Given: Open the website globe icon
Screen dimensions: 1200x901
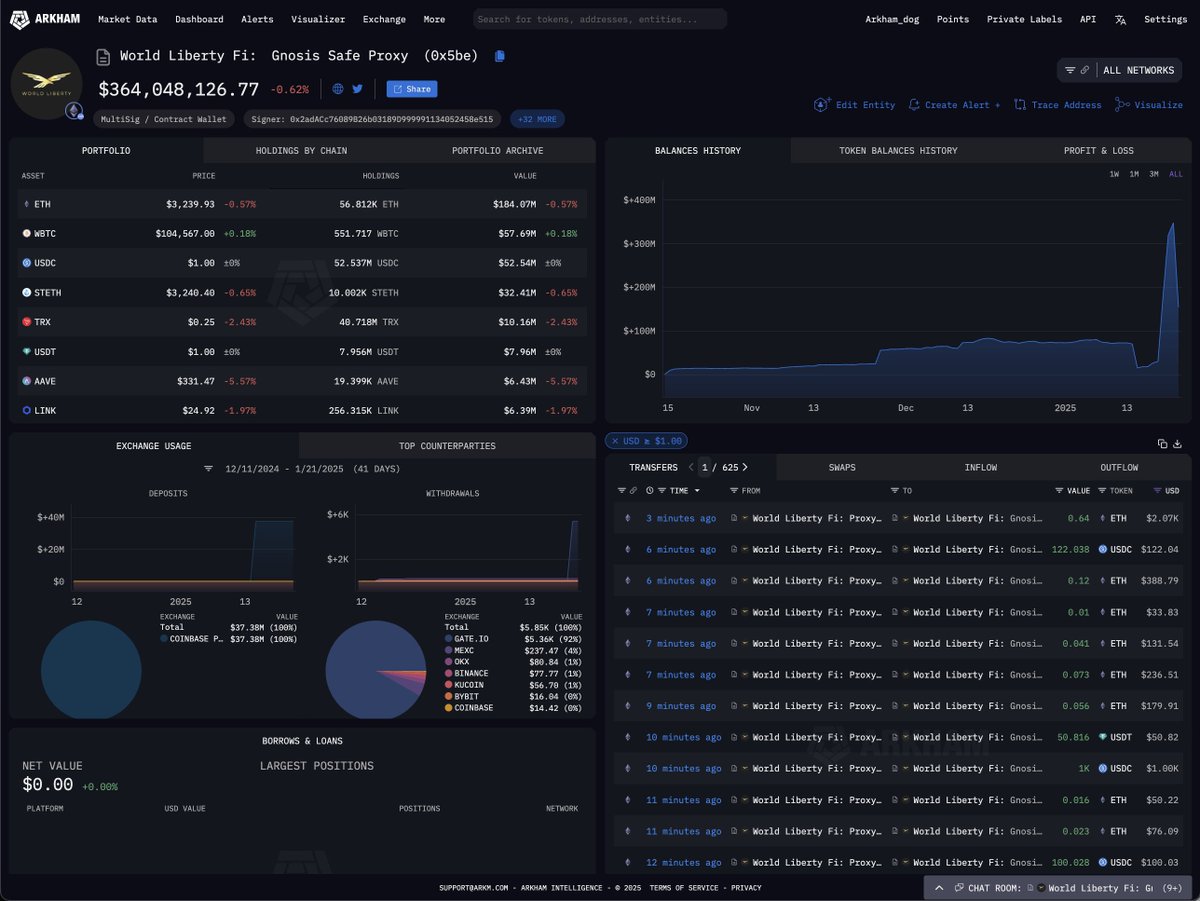Looking at the screenshot, I should tap(338, 89).
